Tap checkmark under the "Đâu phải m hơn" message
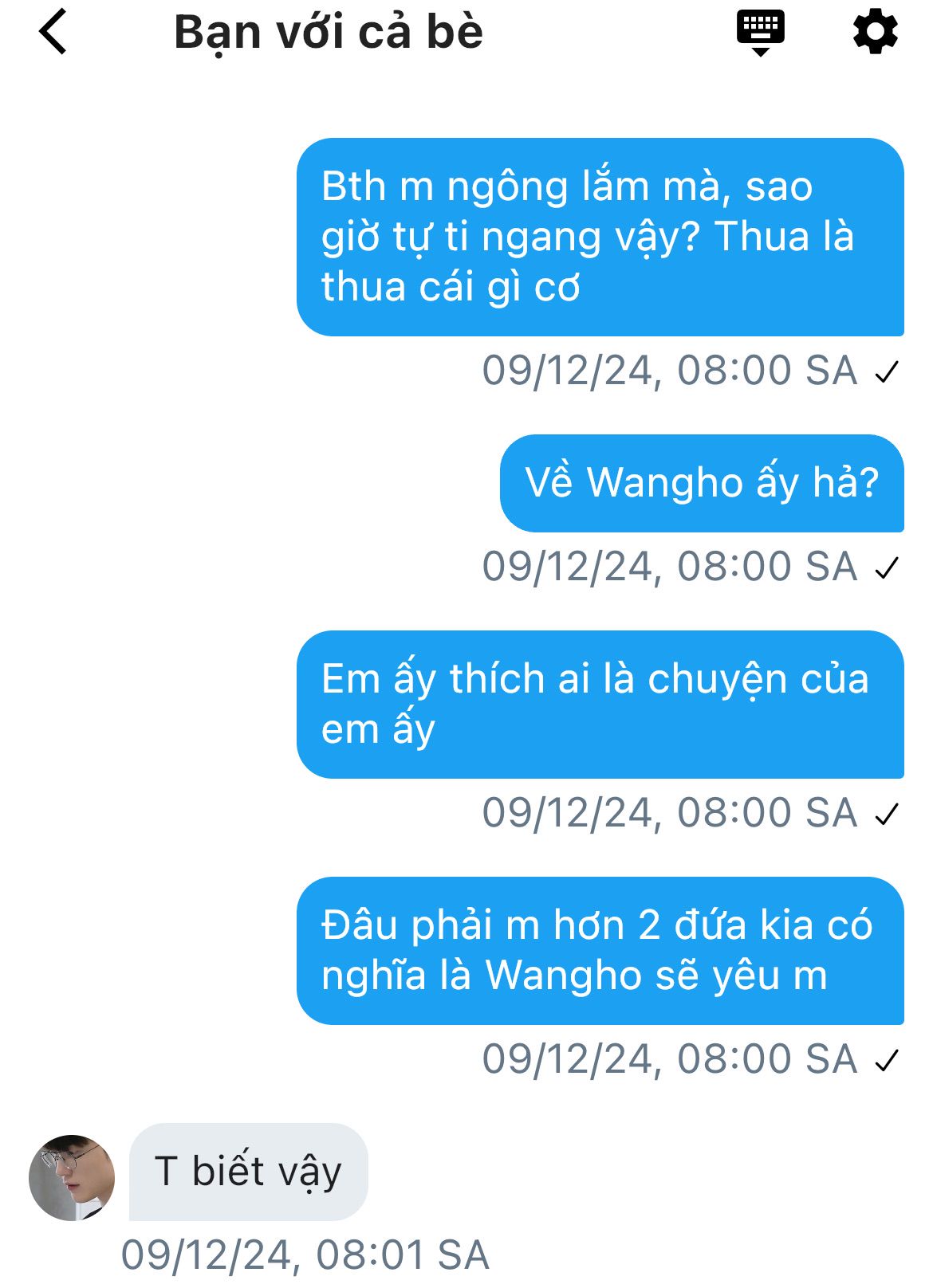The height and width of the screenshot is (1288, 933). (887, 1060)
